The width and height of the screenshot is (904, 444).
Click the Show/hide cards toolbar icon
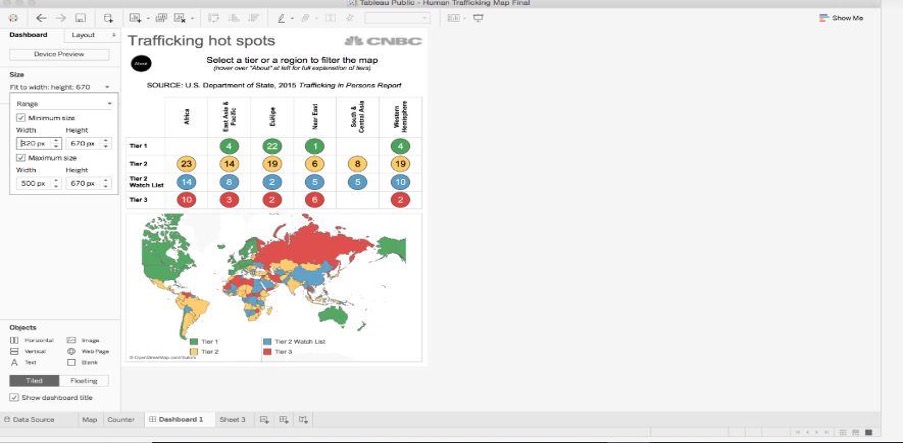pos(454,18)
